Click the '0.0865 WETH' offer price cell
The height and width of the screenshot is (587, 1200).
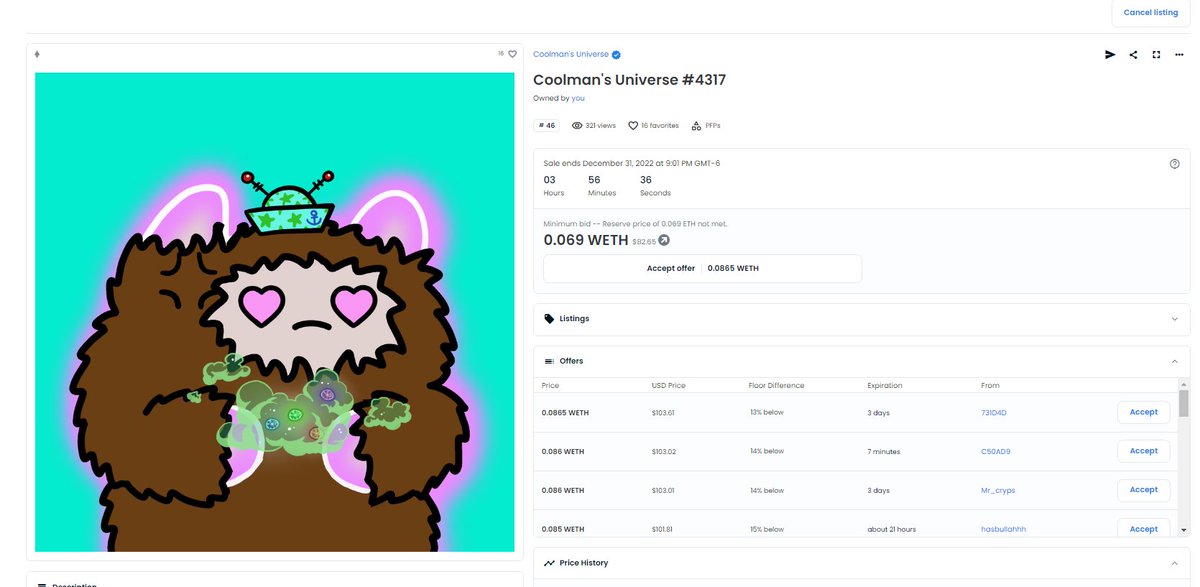(x=565, y=412)
